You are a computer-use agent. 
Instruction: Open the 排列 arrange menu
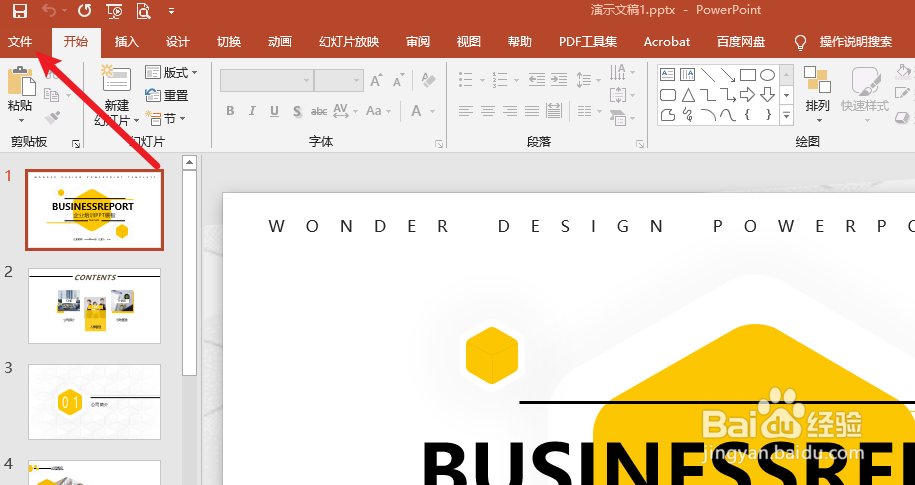click(818, 94)
